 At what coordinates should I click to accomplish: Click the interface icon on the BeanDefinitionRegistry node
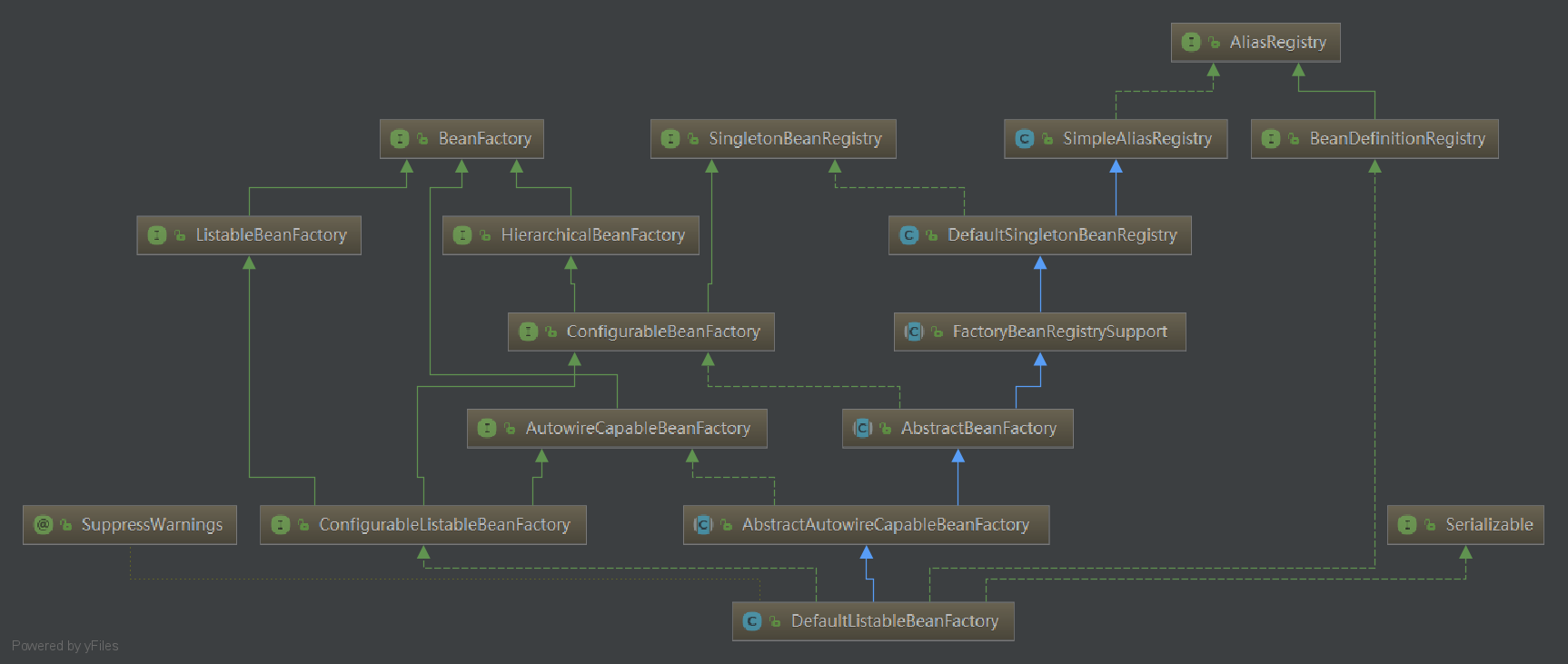1271,138
